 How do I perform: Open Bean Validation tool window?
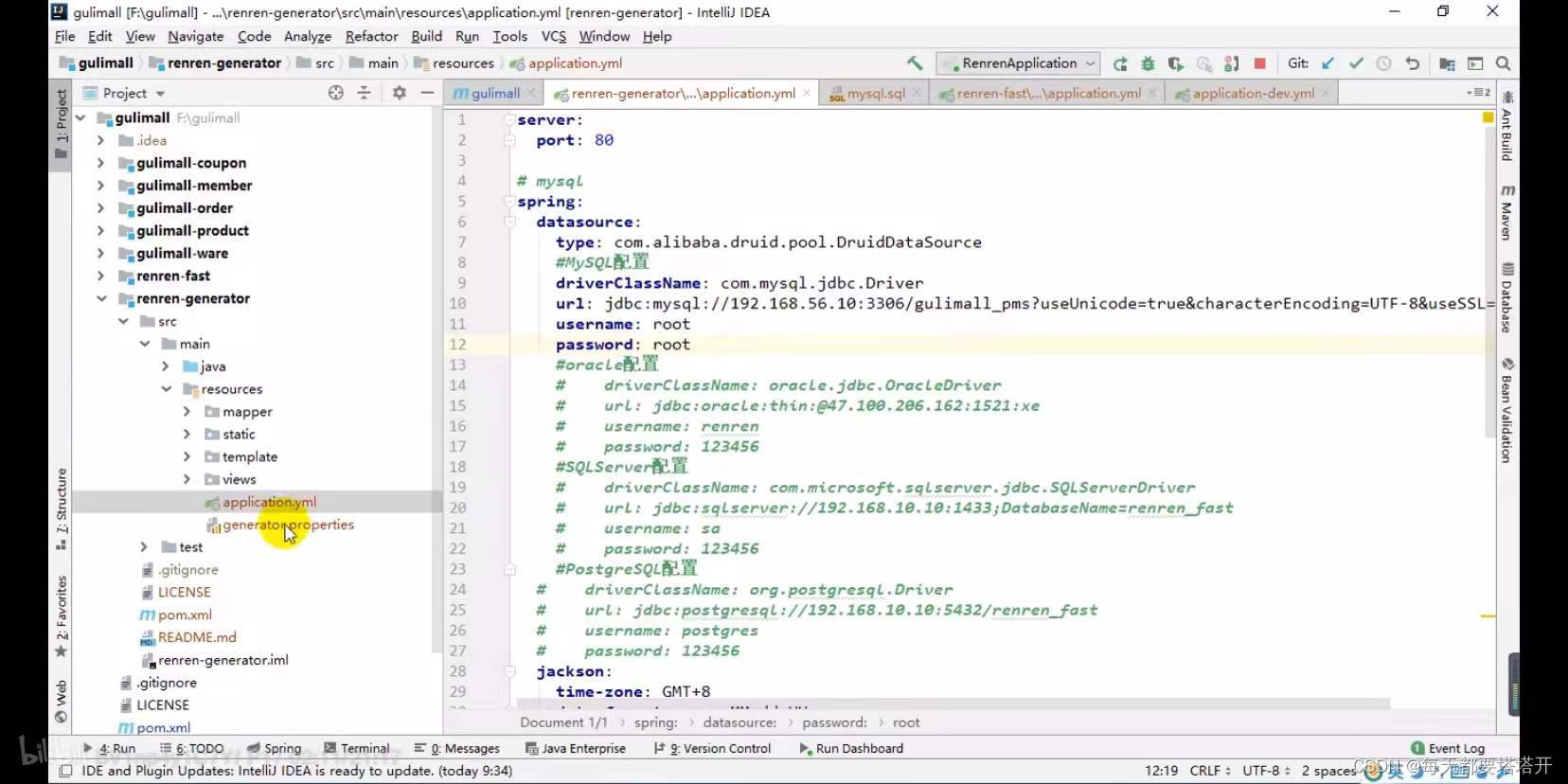[1507, 410]
